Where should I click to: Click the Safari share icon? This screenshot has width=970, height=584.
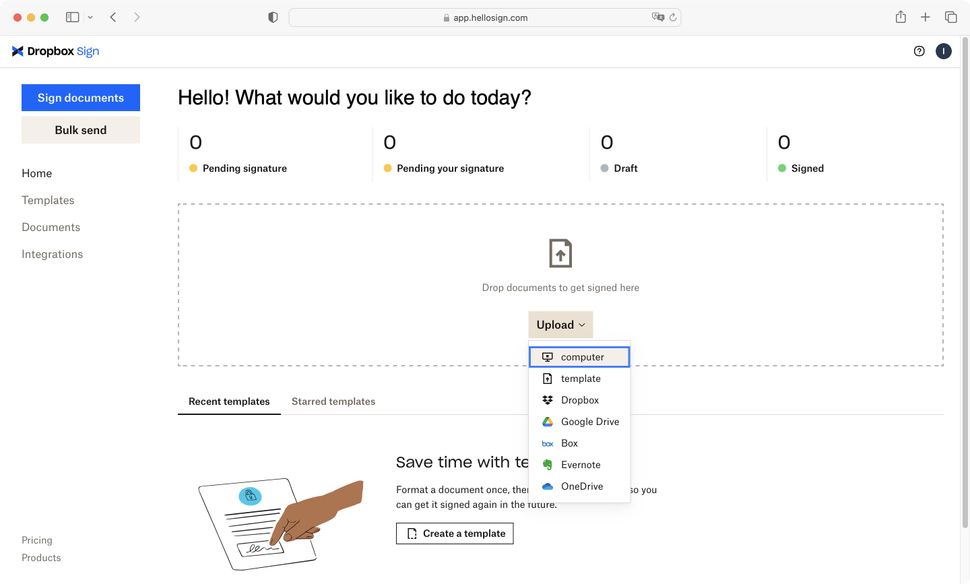tap(900, 17)
